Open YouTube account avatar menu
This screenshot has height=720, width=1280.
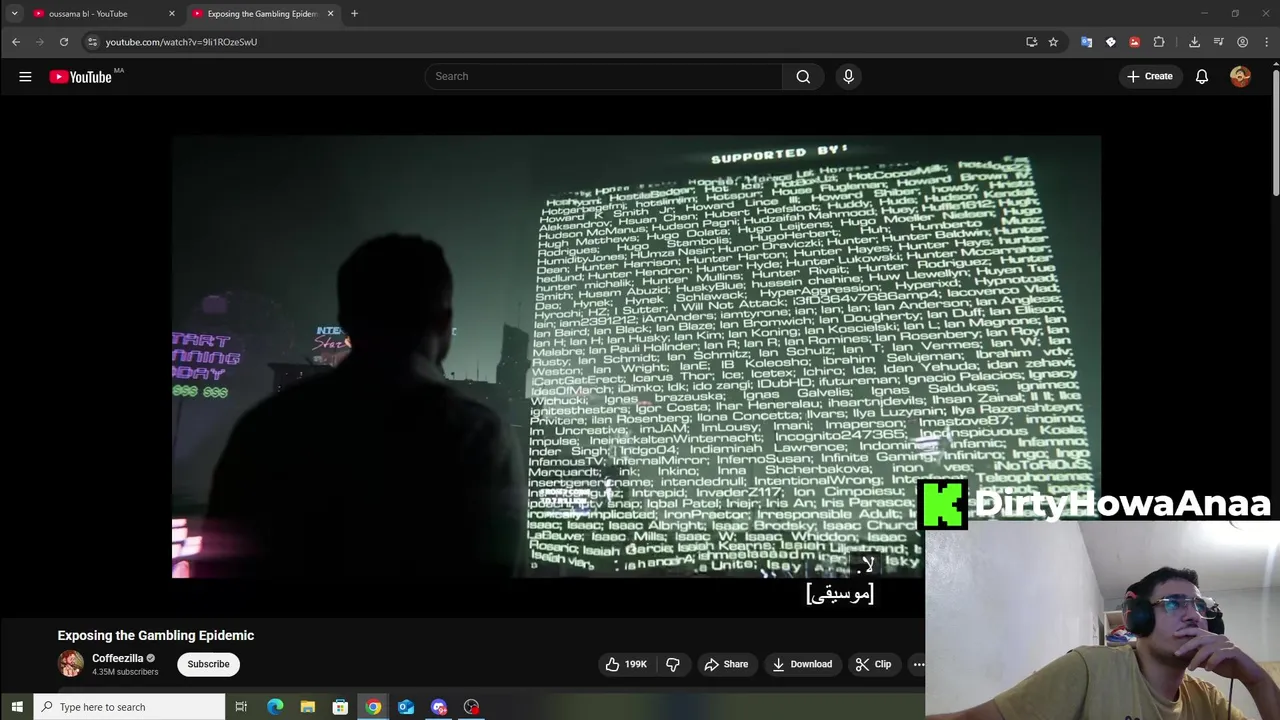(1240, 76)
